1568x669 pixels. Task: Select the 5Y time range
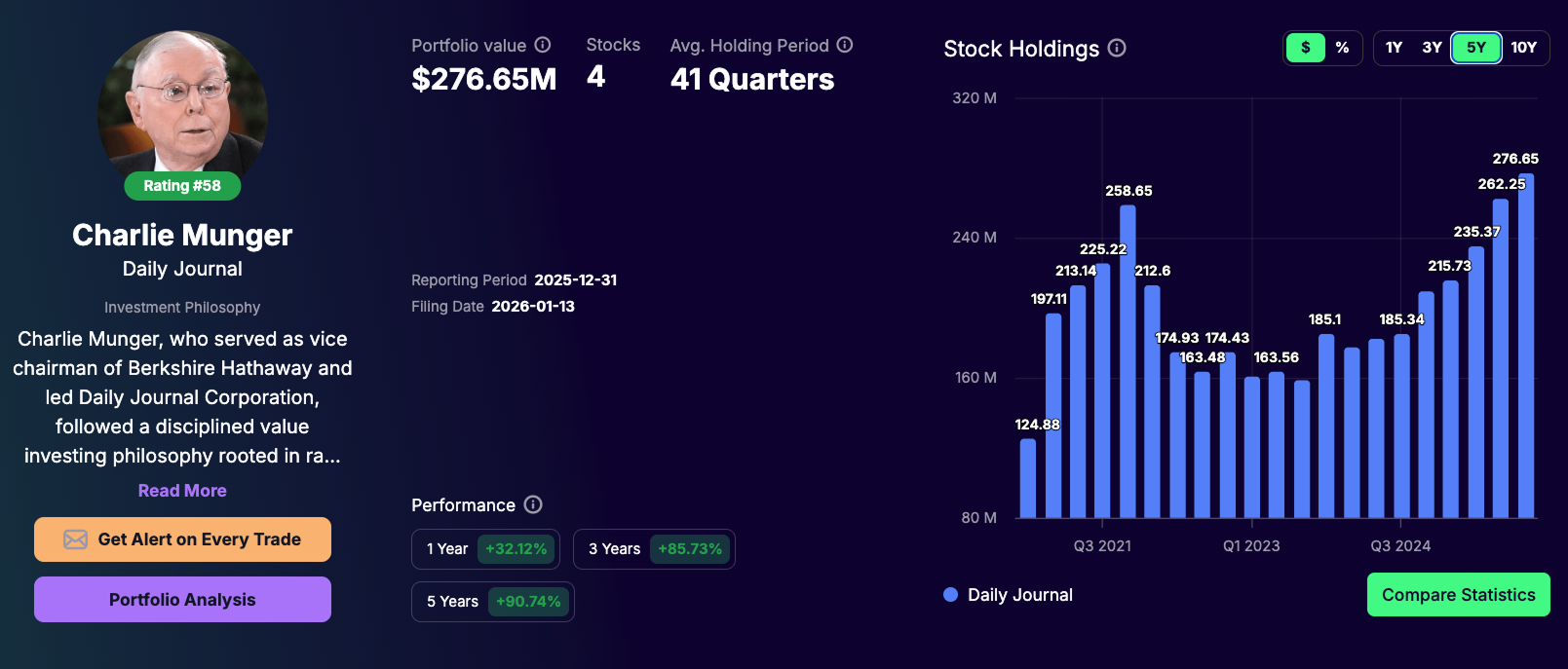[1476, 48]
